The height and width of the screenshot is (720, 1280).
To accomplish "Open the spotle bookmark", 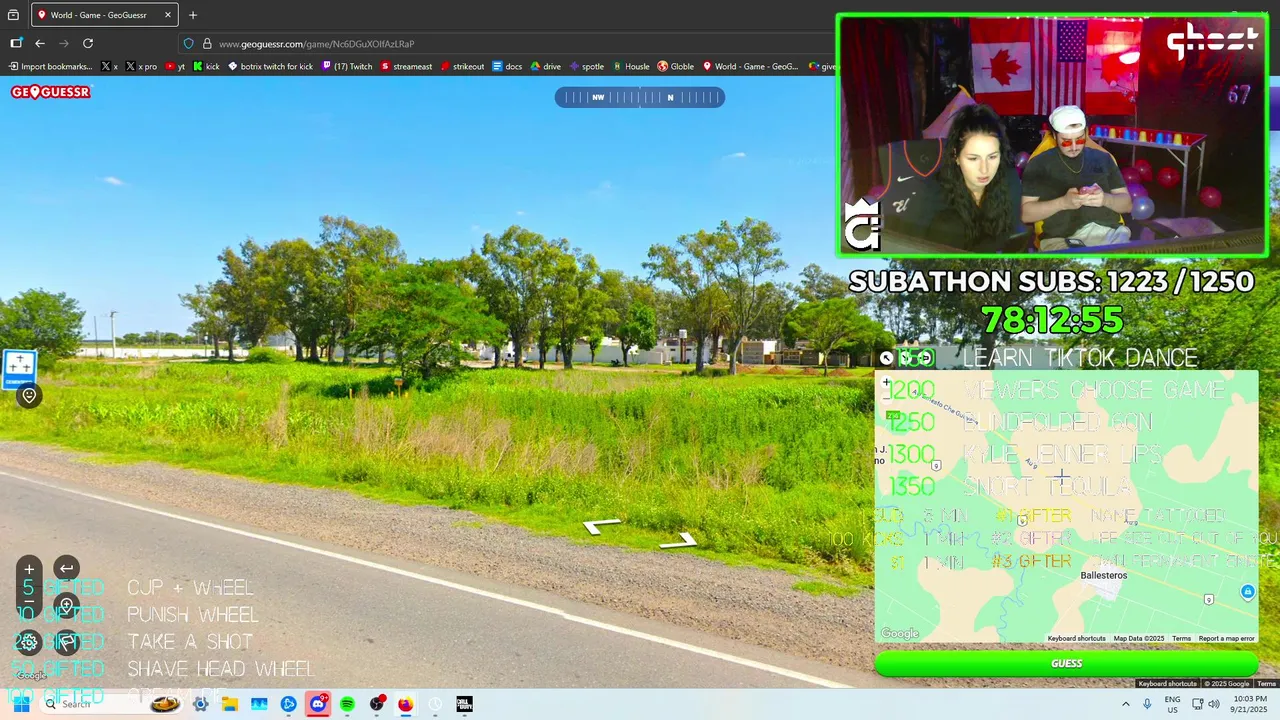I will 587,67.
